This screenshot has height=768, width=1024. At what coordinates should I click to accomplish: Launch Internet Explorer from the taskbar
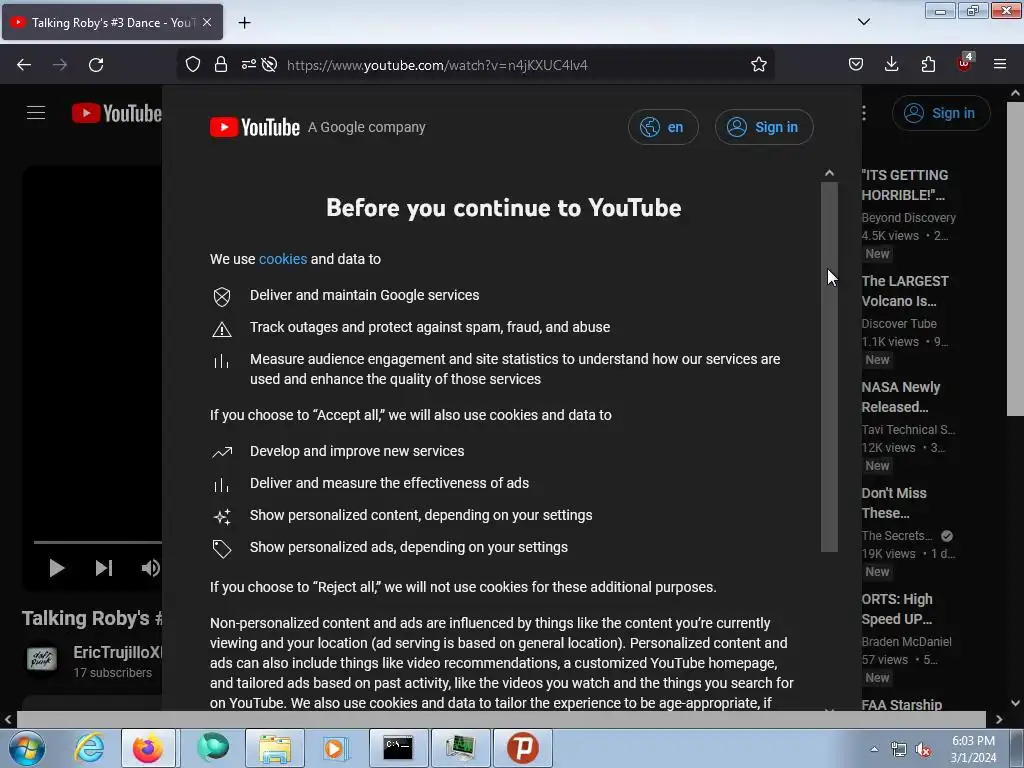click(x=89, y=748)
